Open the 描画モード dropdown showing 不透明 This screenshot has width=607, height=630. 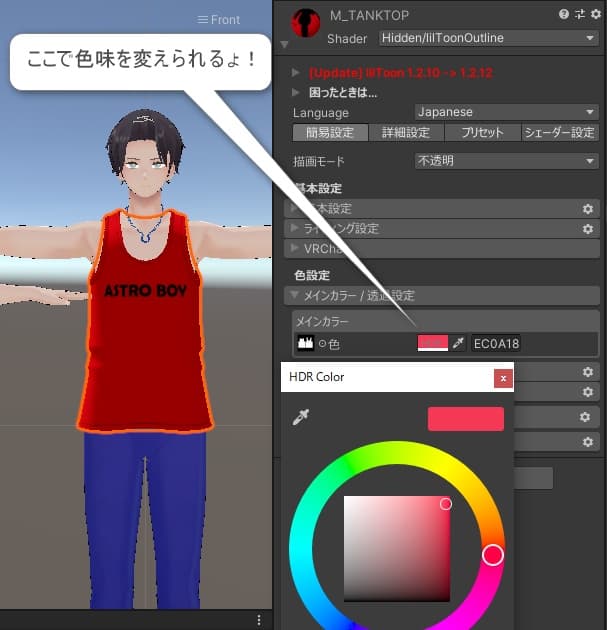click(x=506, y=161)
